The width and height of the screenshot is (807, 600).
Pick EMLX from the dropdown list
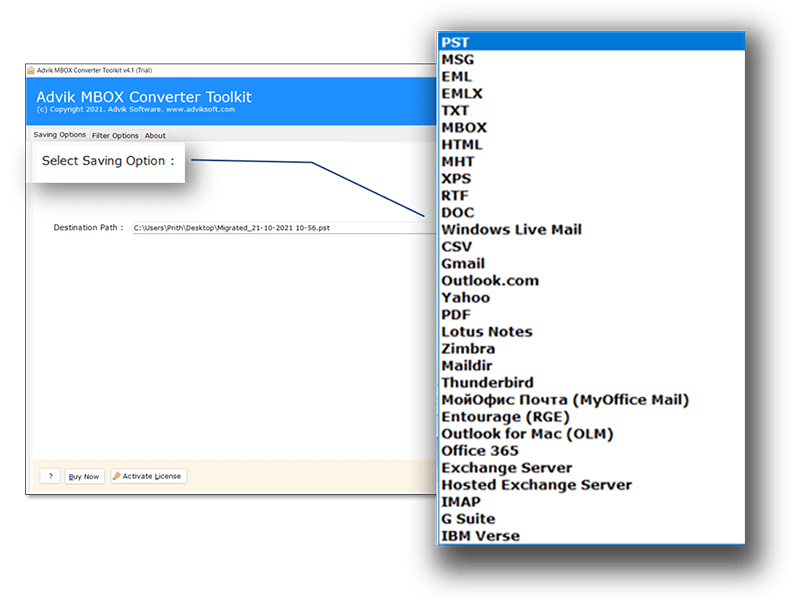click(x=592, y=94)
